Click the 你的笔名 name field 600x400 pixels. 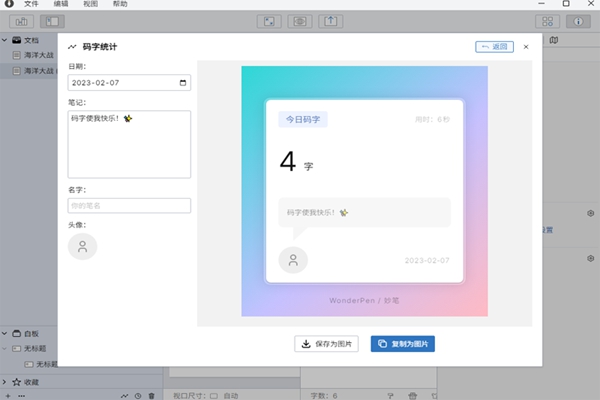tap(129, 206)
